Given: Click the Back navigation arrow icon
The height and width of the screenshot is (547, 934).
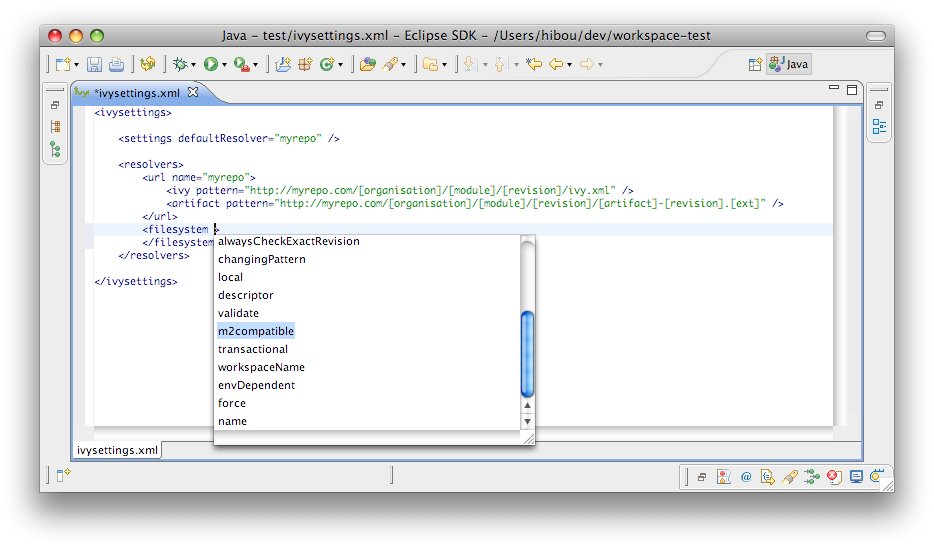Looking at the screenshot, I should pyautogui.click(x=556, y=64).
